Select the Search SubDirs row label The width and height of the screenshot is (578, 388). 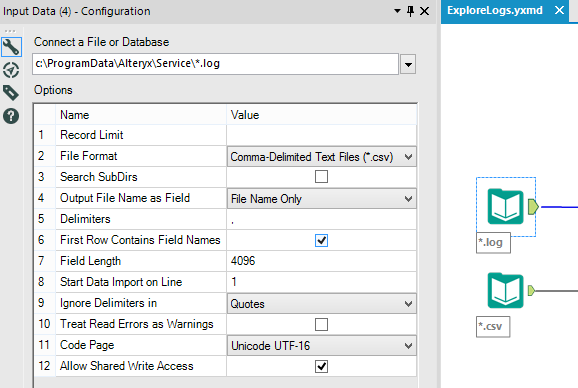click(99, 177)
